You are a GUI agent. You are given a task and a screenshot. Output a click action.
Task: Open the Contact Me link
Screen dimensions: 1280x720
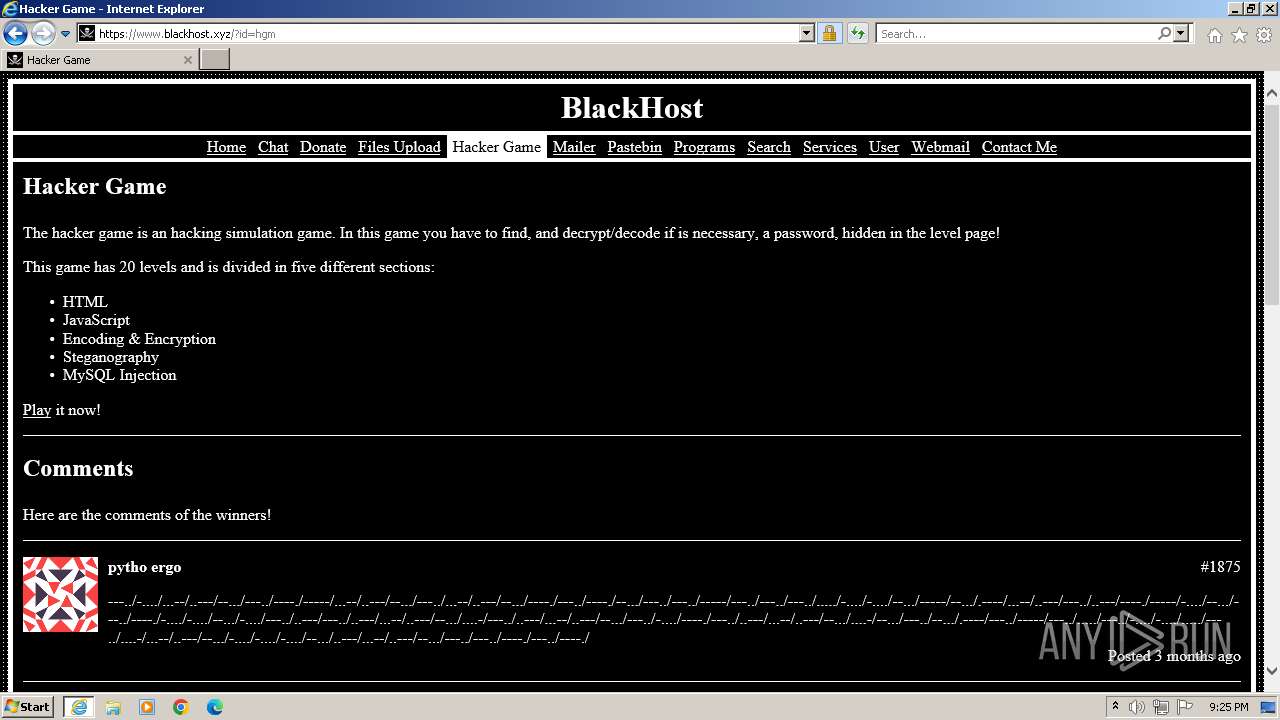point(1019,147)
